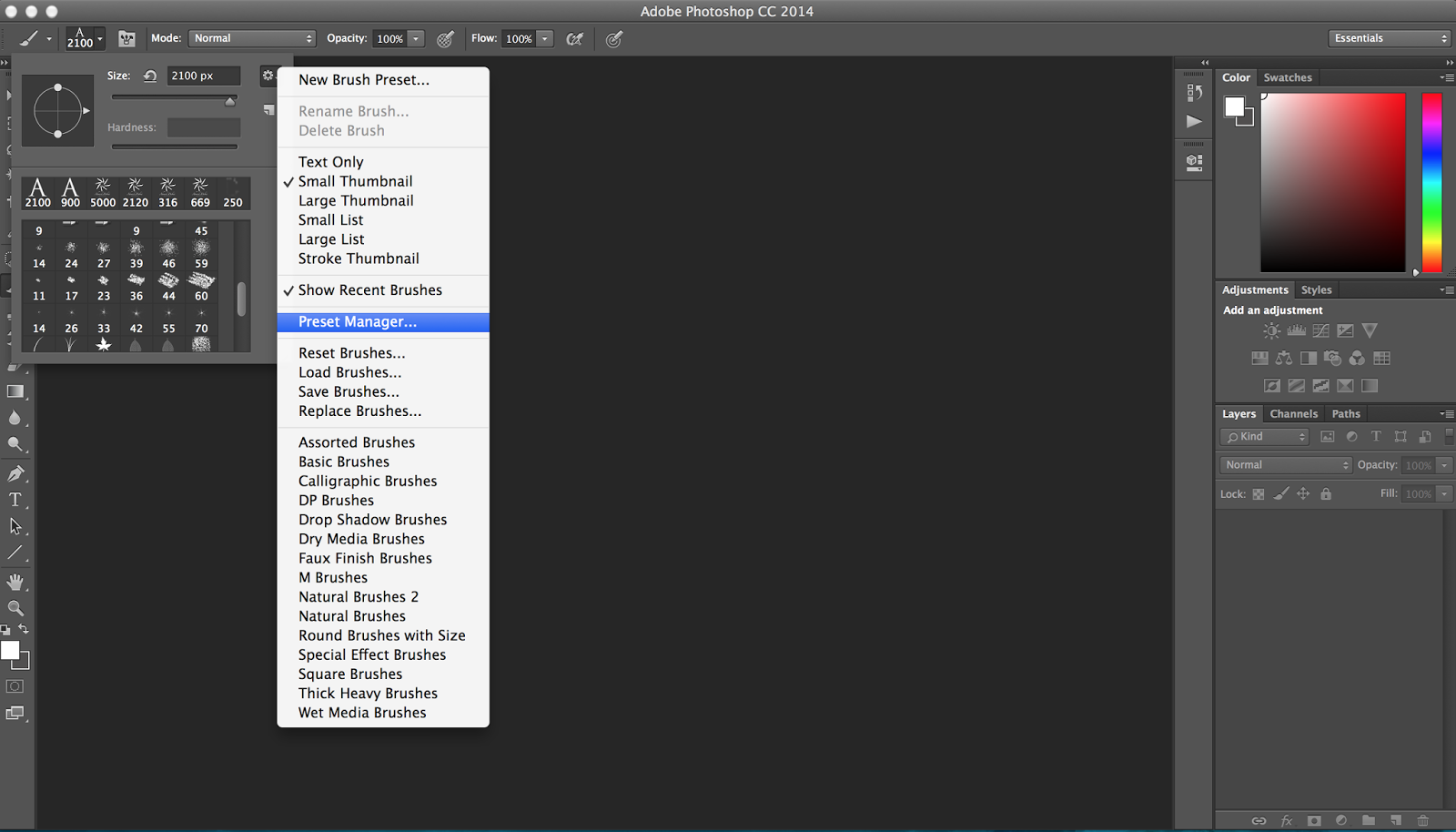Screen dimensions: 1456x832
Task: Click the hue spectrum slider
Action: coord(1431,182)
